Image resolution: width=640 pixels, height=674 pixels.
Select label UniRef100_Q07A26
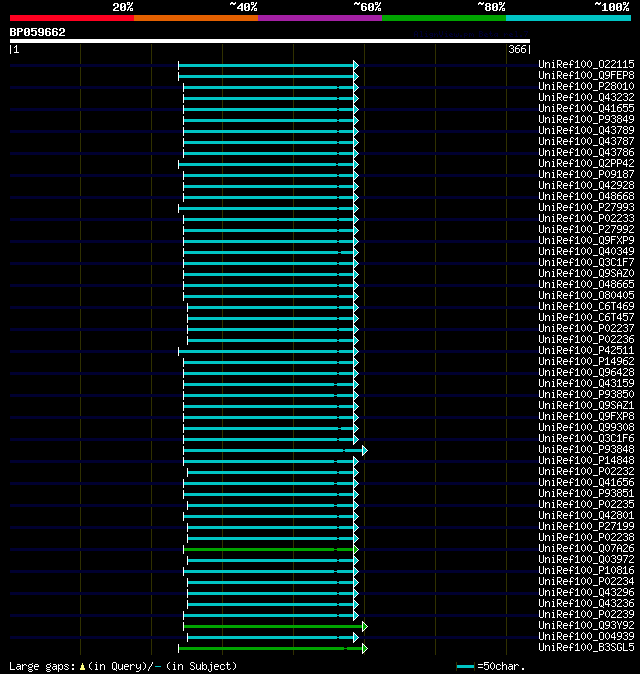click(586, 548)
